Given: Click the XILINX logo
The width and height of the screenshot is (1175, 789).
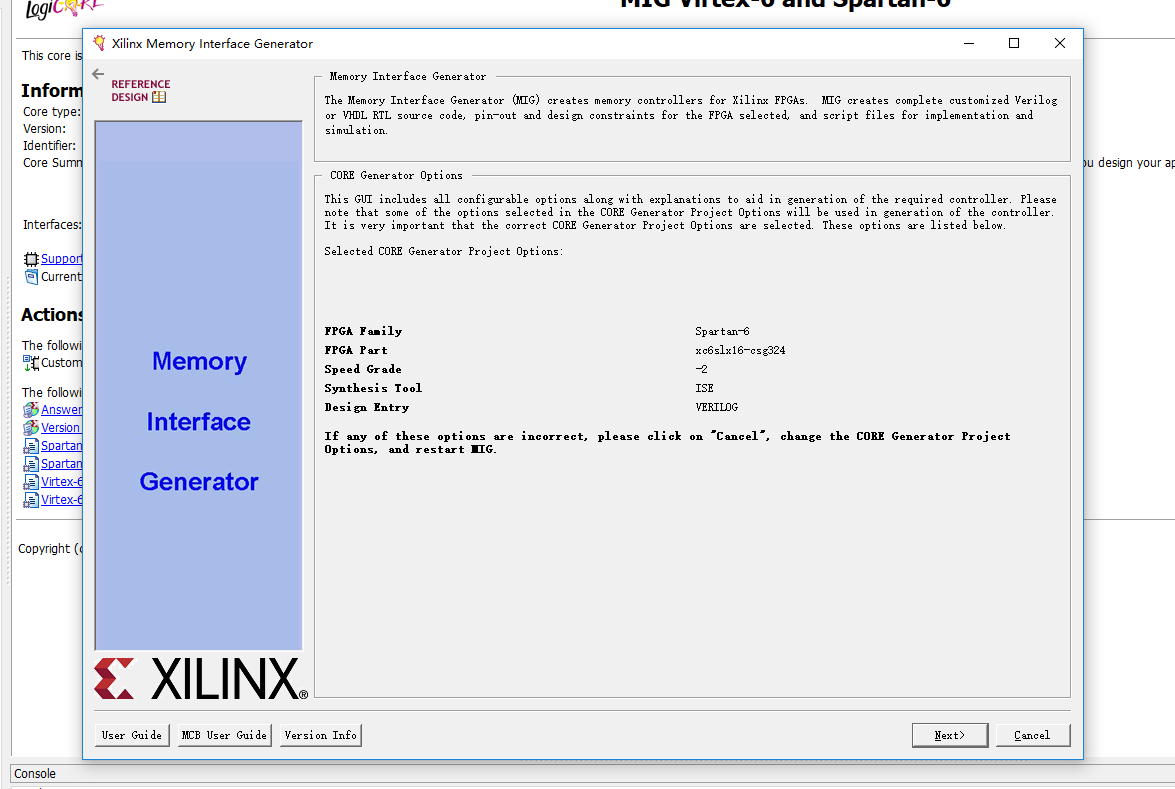Looking at the screenshot, I should coord(201,679).
